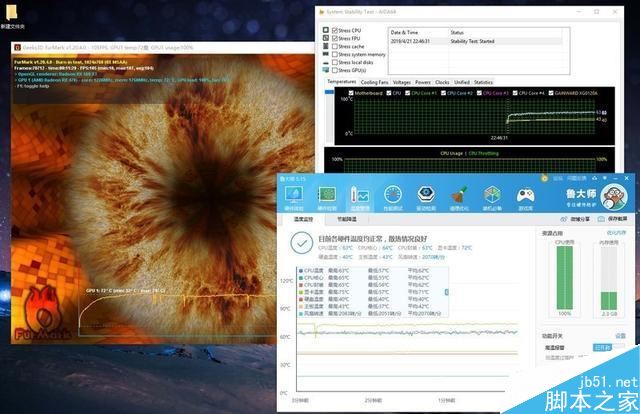This screenshot has height=414, width=640.
Task: Click the memory icon beside Stress system memory
Action: (x=326, y=54)
